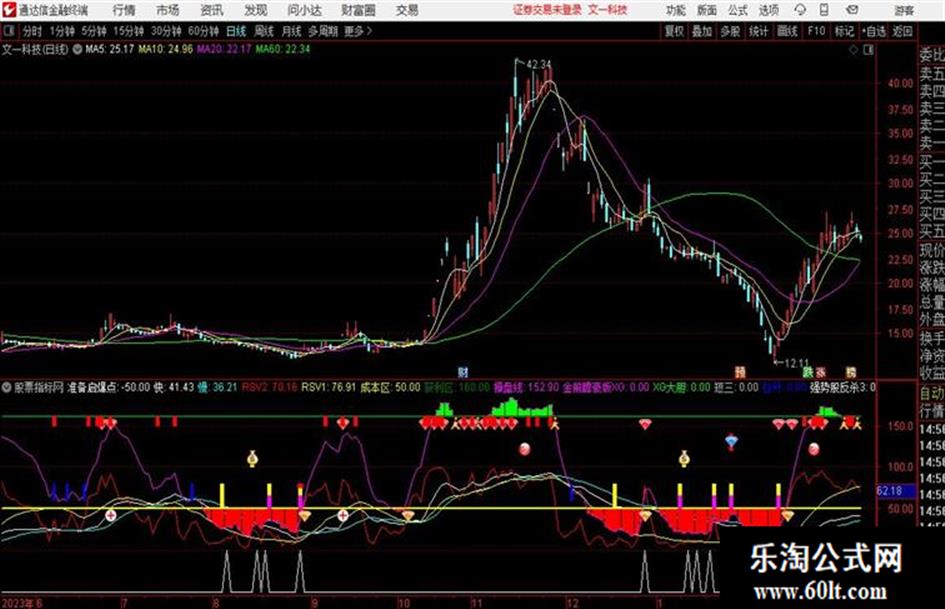Switch to 5分钟 period
This screenshot has width=945, height=609.
click(x=93, y=31)
